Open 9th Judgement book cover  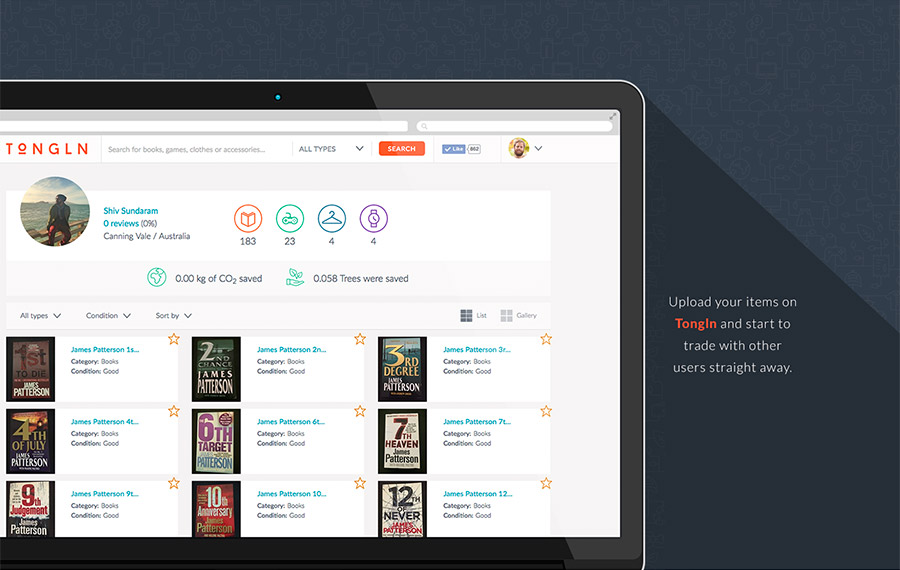30,509
